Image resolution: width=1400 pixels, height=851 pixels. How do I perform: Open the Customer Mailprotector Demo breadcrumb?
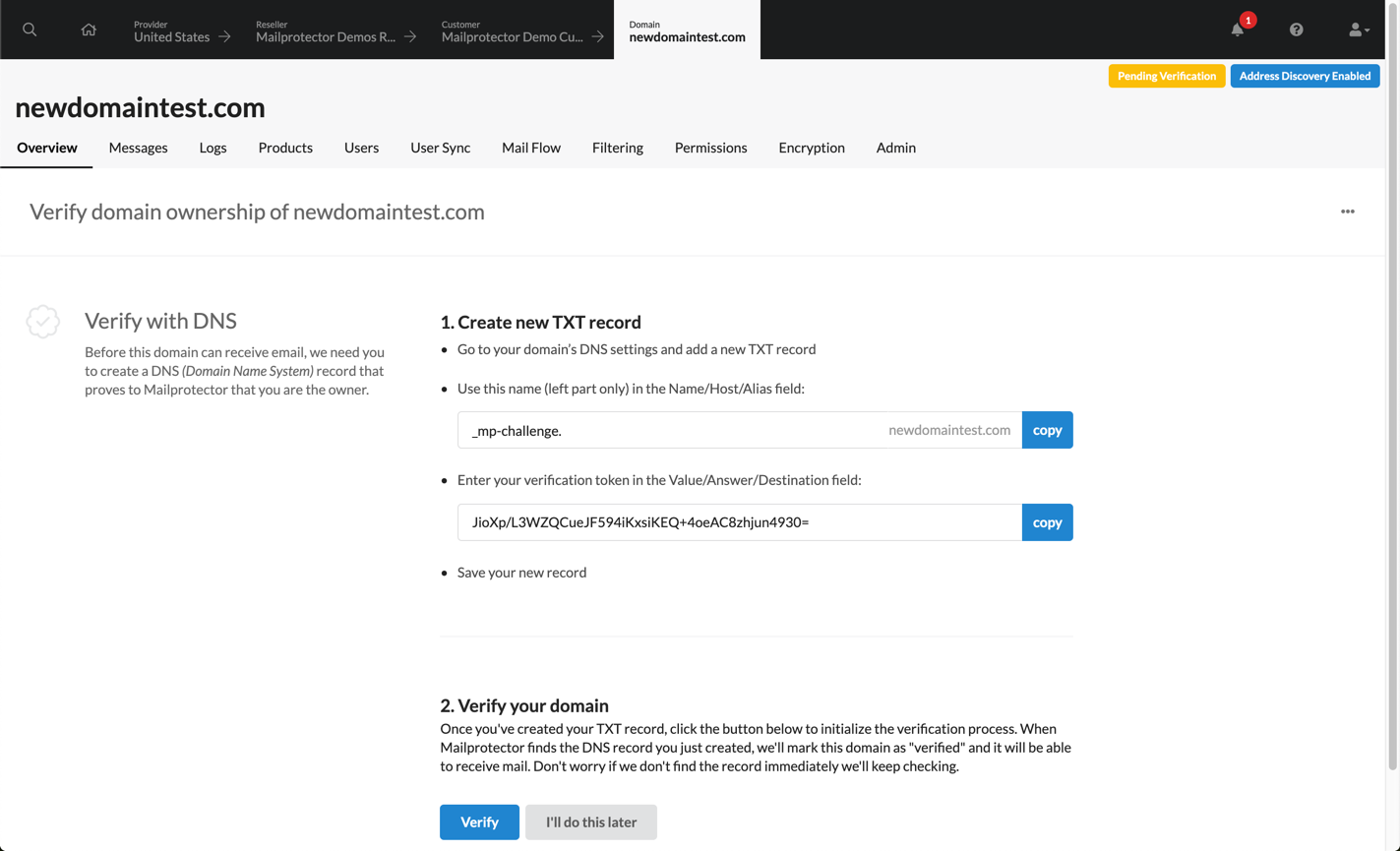point(521,31)
